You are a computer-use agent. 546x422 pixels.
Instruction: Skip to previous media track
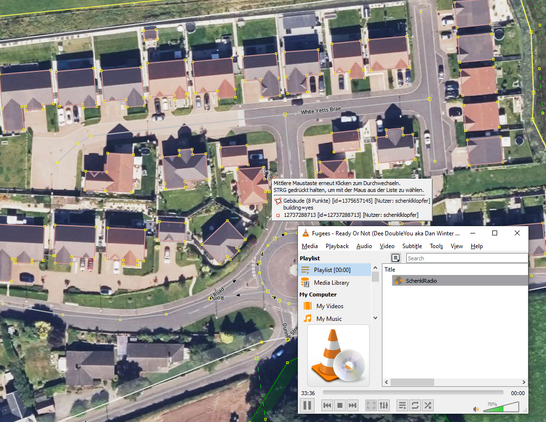point(327,405)
